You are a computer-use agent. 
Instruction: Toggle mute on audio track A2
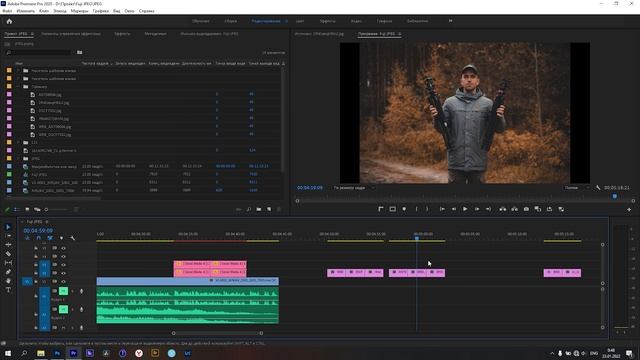(x=63, y=309)
